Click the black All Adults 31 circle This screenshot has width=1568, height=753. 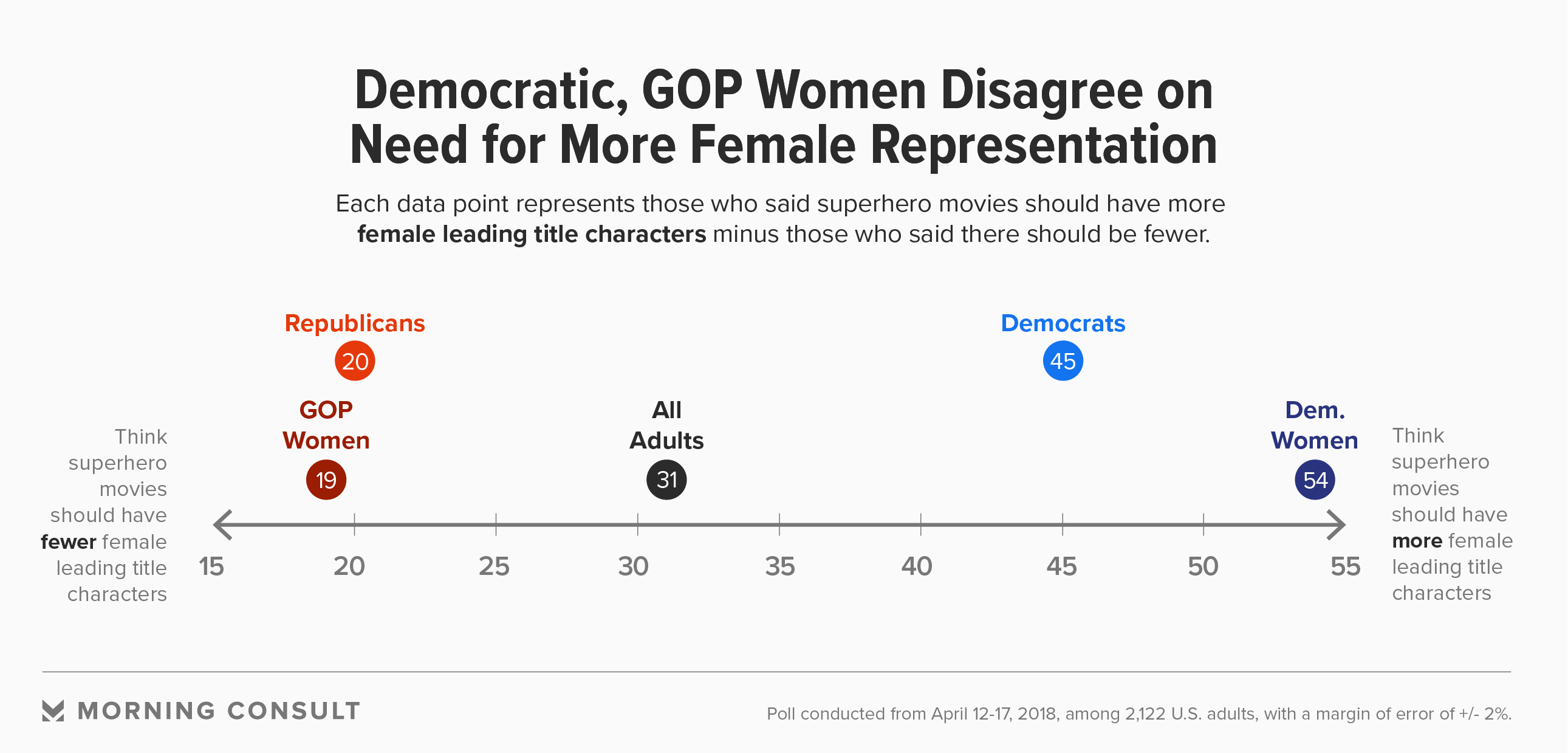pyautogui.click(x=666, y=480)
